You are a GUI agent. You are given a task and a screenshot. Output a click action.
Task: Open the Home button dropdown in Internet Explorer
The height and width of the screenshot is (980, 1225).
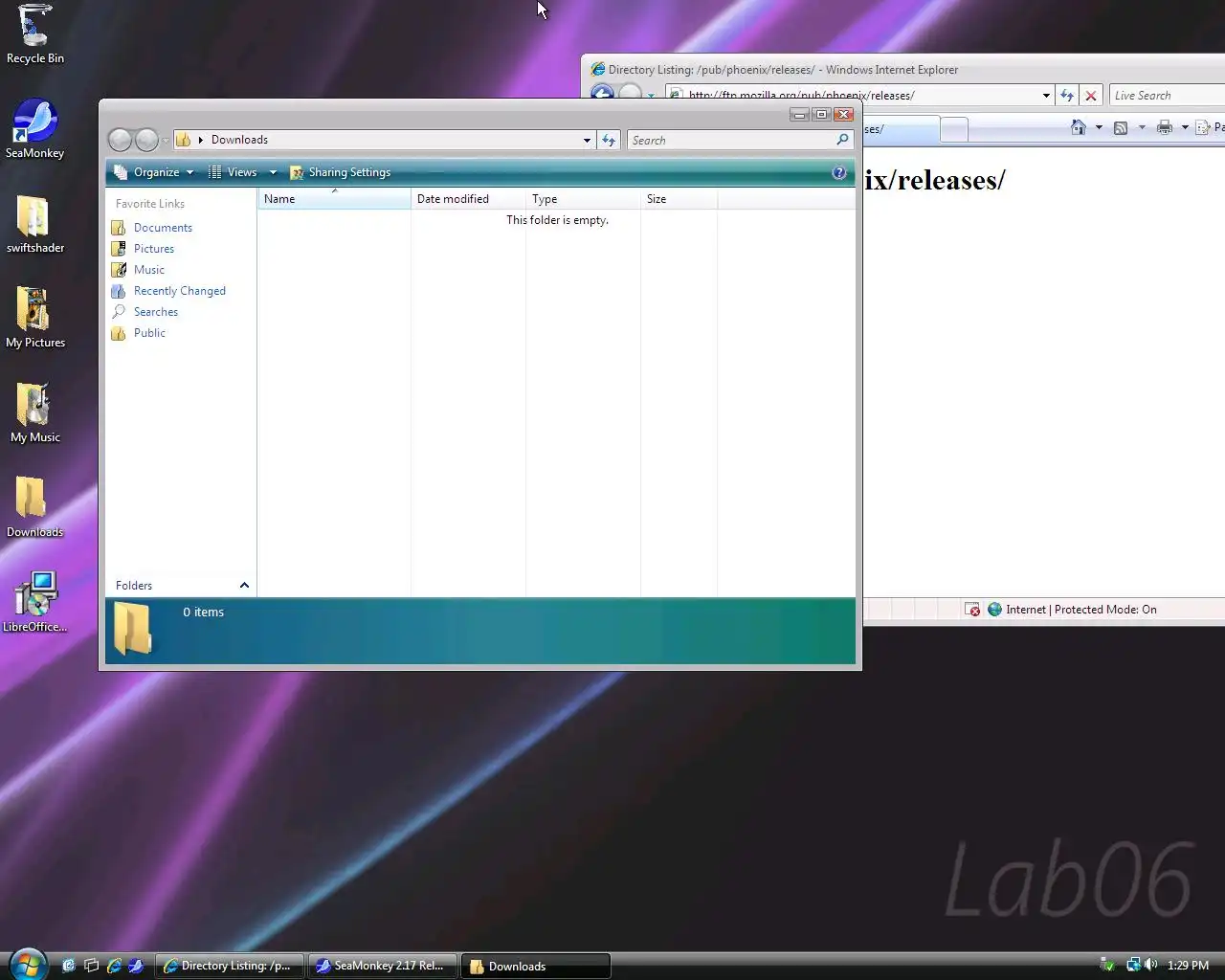point(1099,127)
